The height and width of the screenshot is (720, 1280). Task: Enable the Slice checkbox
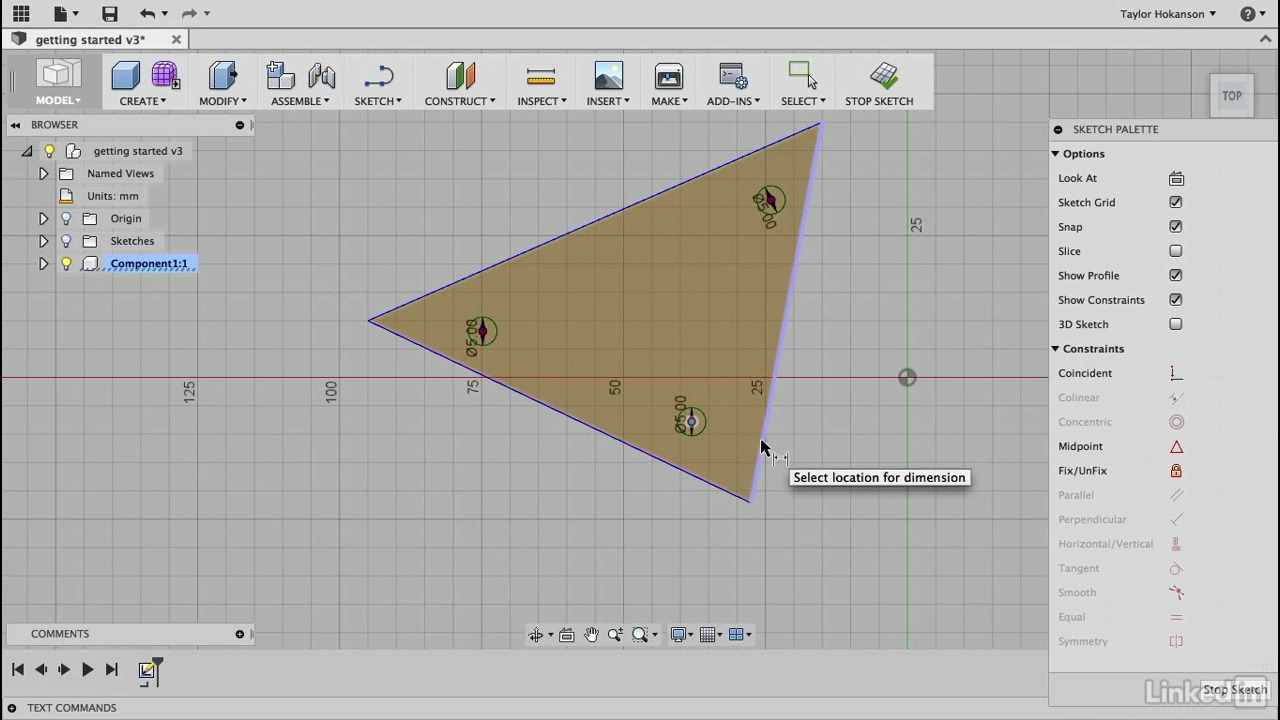pos(1176,252)
